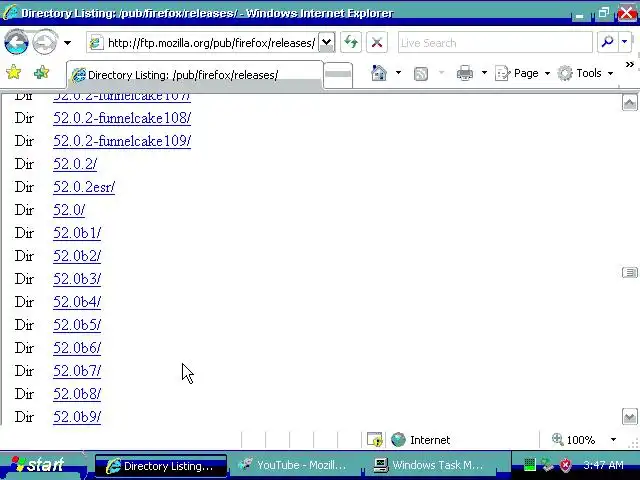The image size is (640, 480).
Task: Select the Directory Listing tab
Action: pos(195,75)
